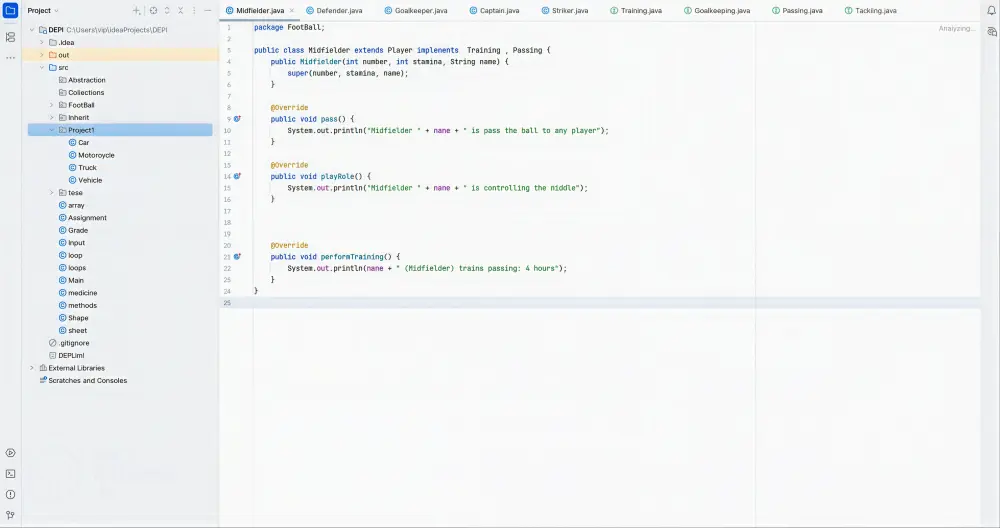This screenshot has width=1000, height=528.
Task: Click gutter override marker on line 14
Action: 237,176
